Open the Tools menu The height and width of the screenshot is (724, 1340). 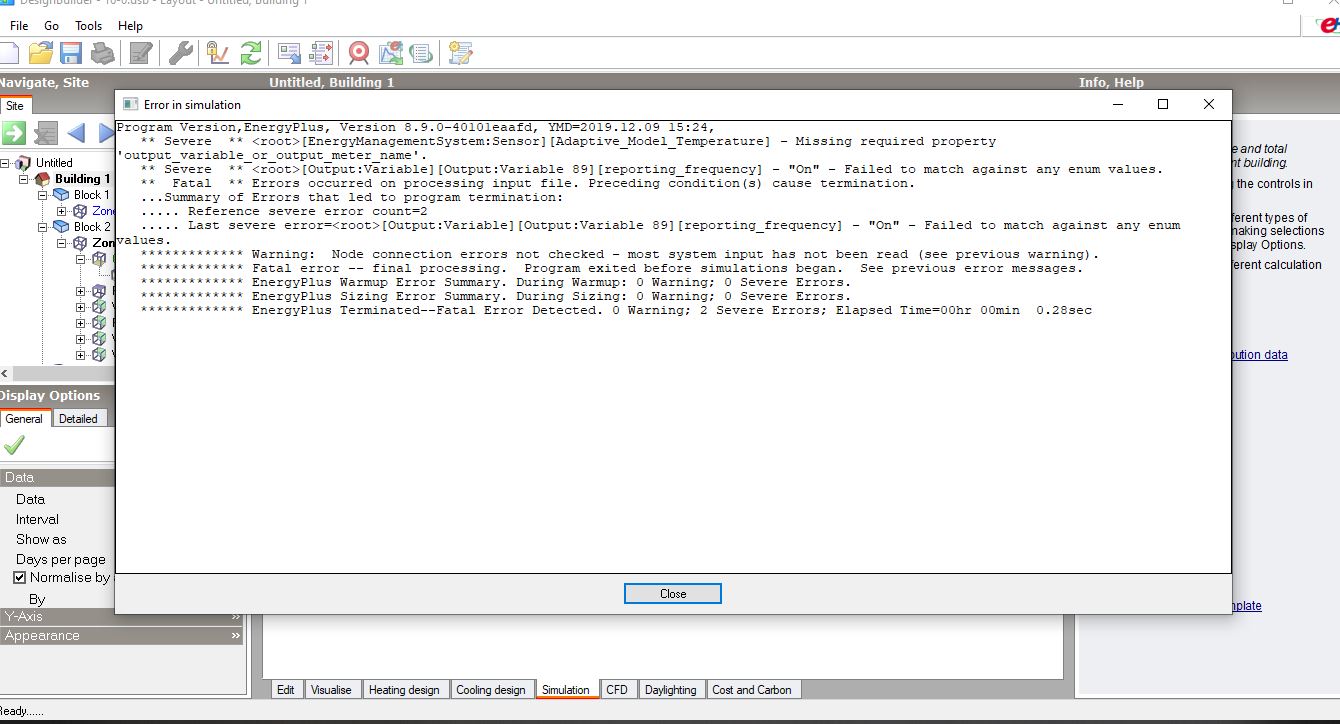point(88,26)
